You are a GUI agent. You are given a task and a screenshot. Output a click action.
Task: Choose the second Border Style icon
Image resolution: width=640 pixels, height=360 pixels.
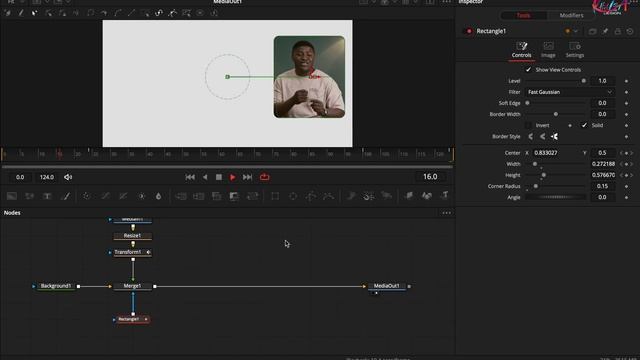click(542, 136)
